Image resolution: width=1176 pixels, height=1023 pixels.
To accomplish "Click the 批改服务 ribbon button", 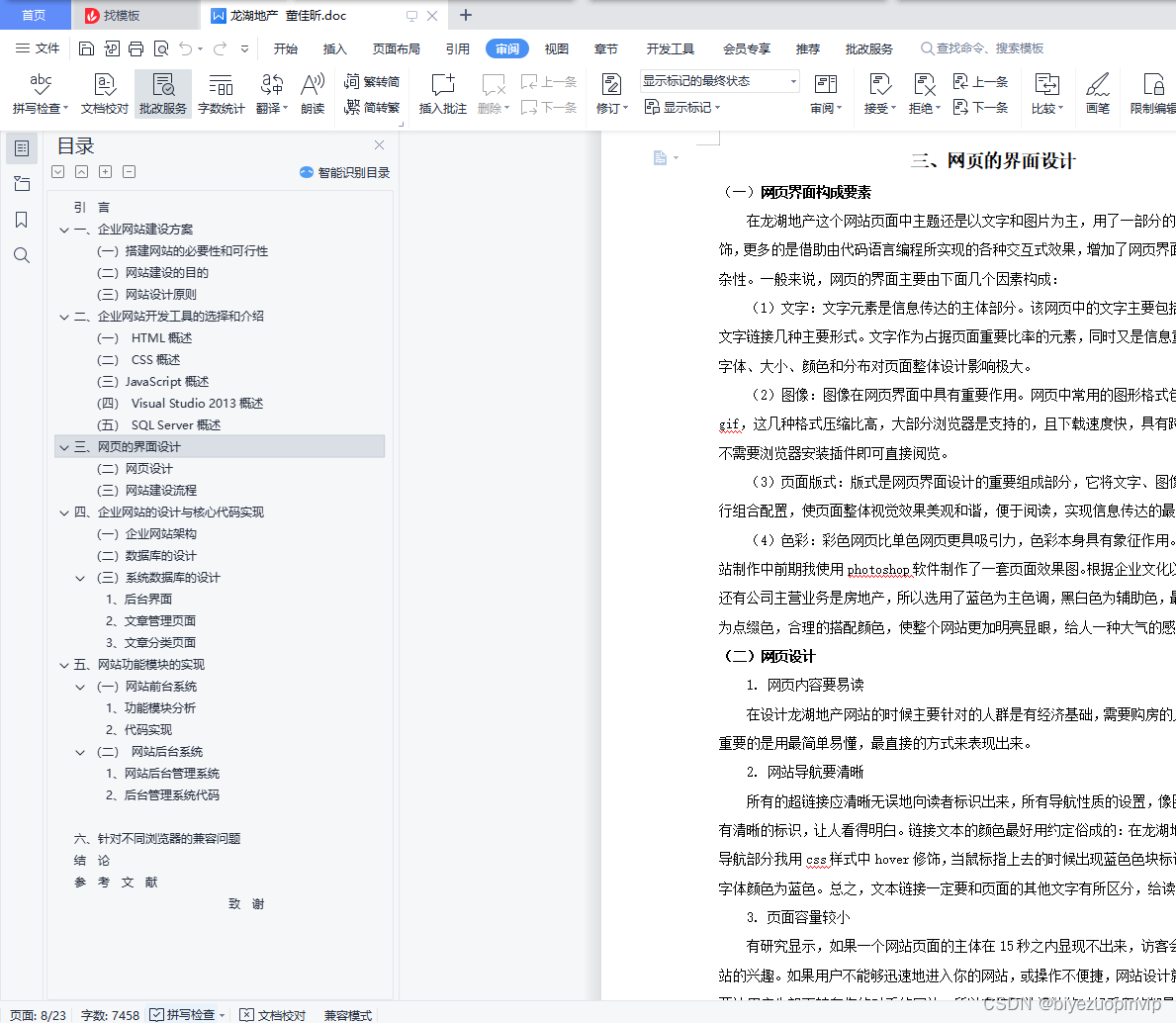I will [x=163, y=94].
